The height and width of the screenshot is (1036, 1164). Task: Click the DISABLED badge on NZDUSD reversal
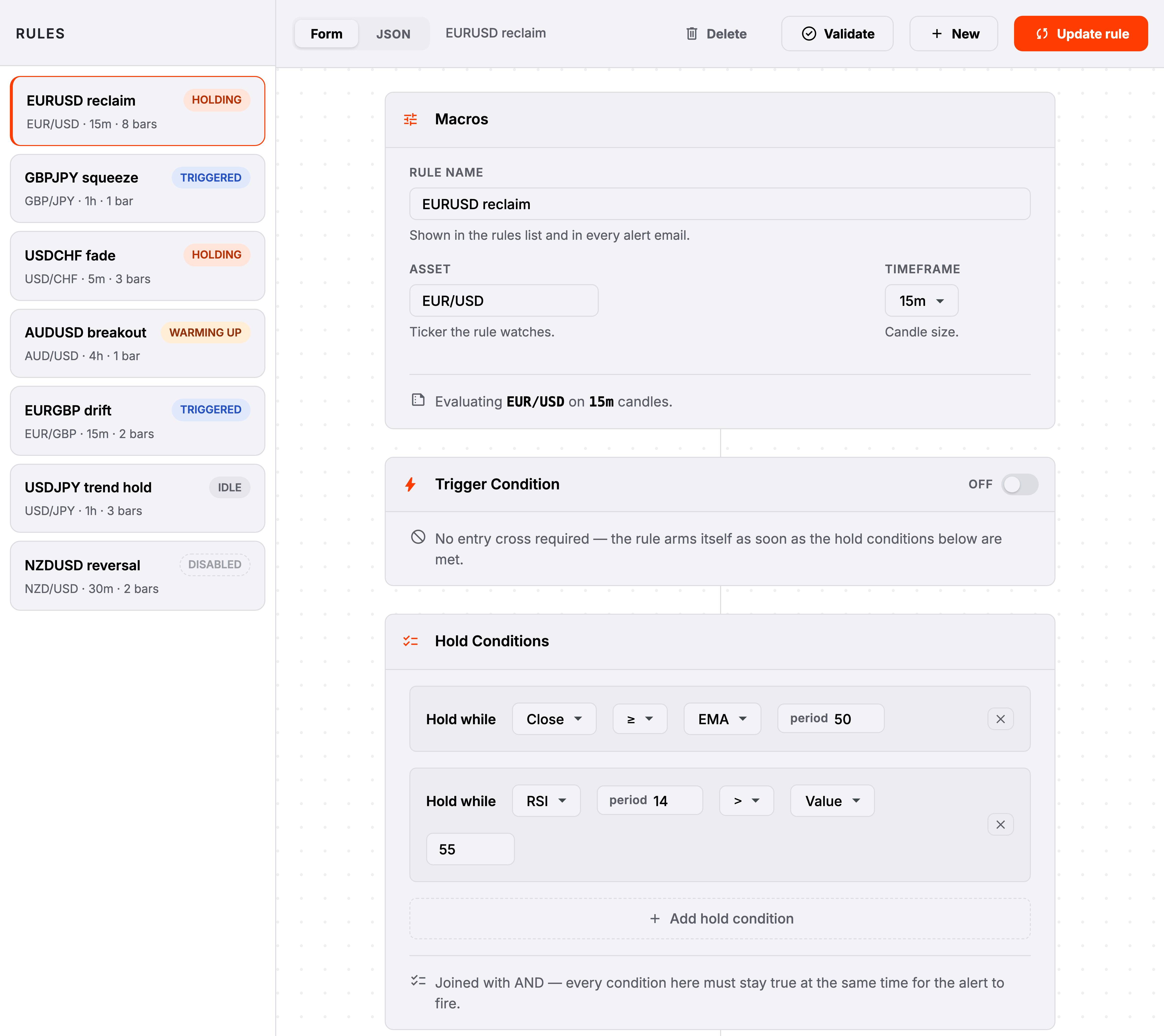215,564
